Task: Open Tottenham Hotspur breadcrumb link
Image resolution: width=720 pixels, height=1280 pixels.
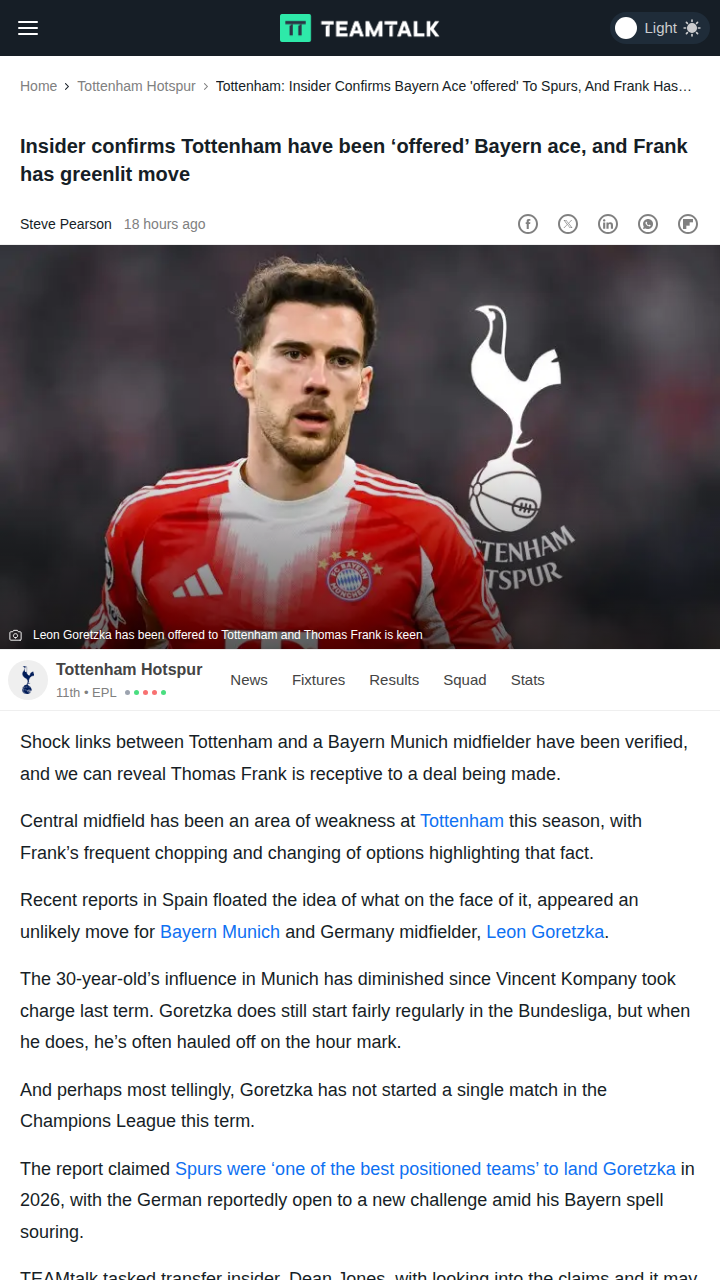Action: 136,86
